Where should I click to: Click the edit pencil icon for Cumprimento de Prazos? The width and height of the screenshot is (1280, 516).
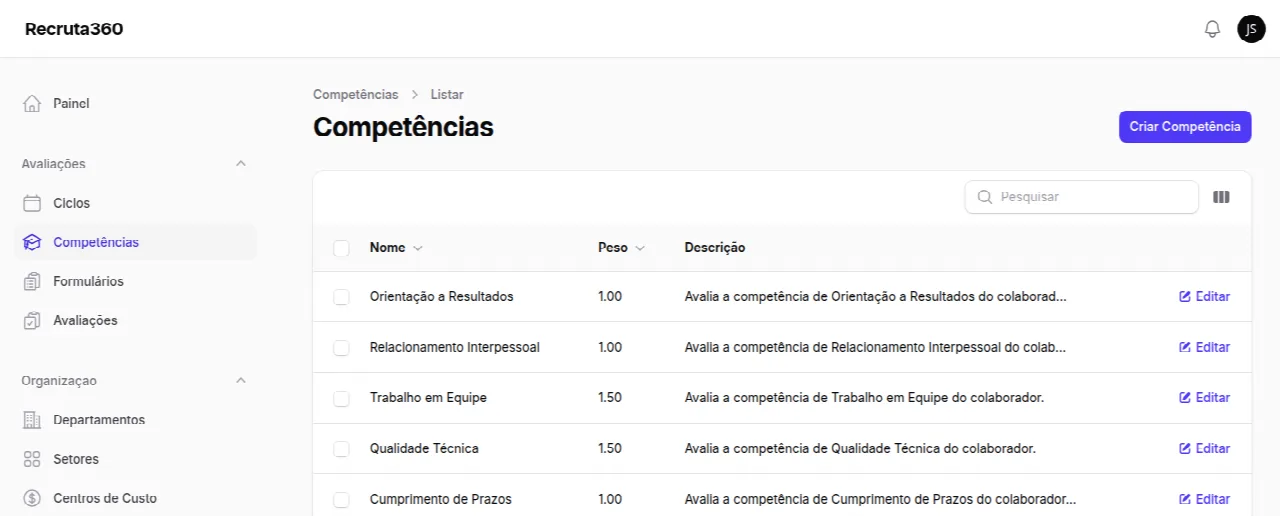click(1185, 499)
